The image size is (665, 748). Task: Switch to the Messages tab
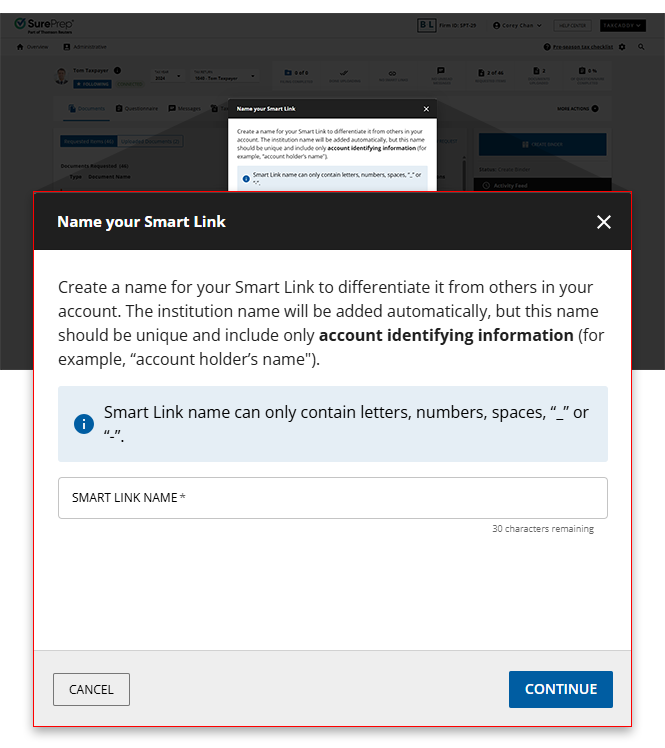pos(185,109)
